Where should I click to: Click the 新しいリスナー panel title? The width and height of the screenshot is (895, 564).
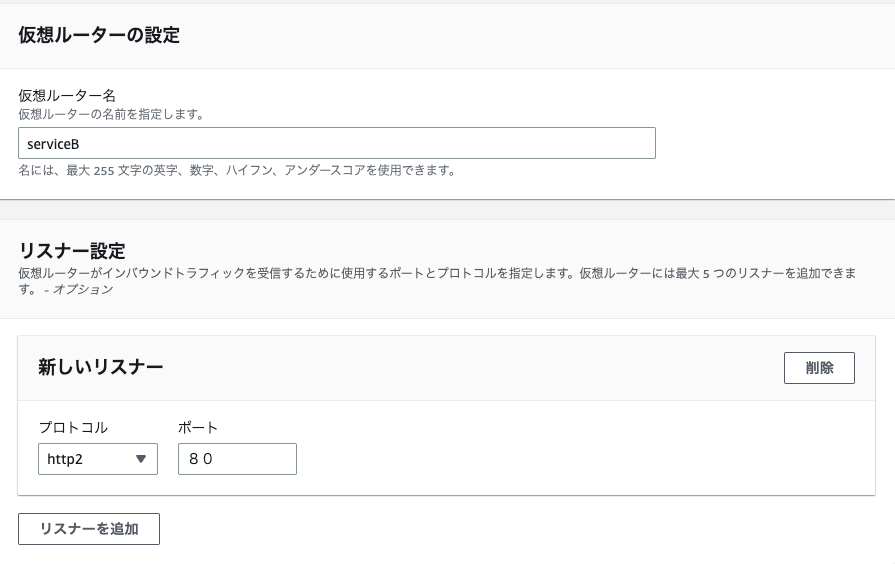[100, 366]
